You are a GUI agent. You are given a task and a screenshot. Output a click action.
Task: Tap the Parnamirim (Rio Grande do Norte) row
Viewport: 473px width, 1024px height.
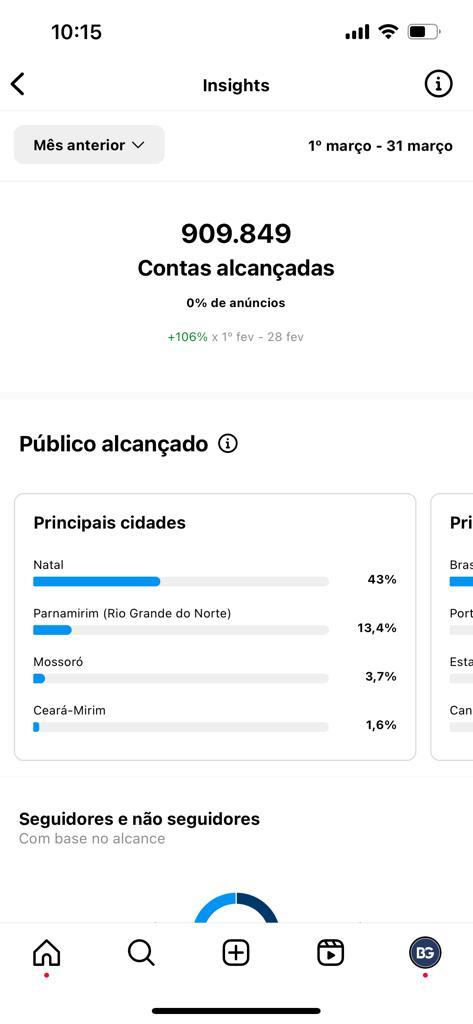[x=215, y=620]
